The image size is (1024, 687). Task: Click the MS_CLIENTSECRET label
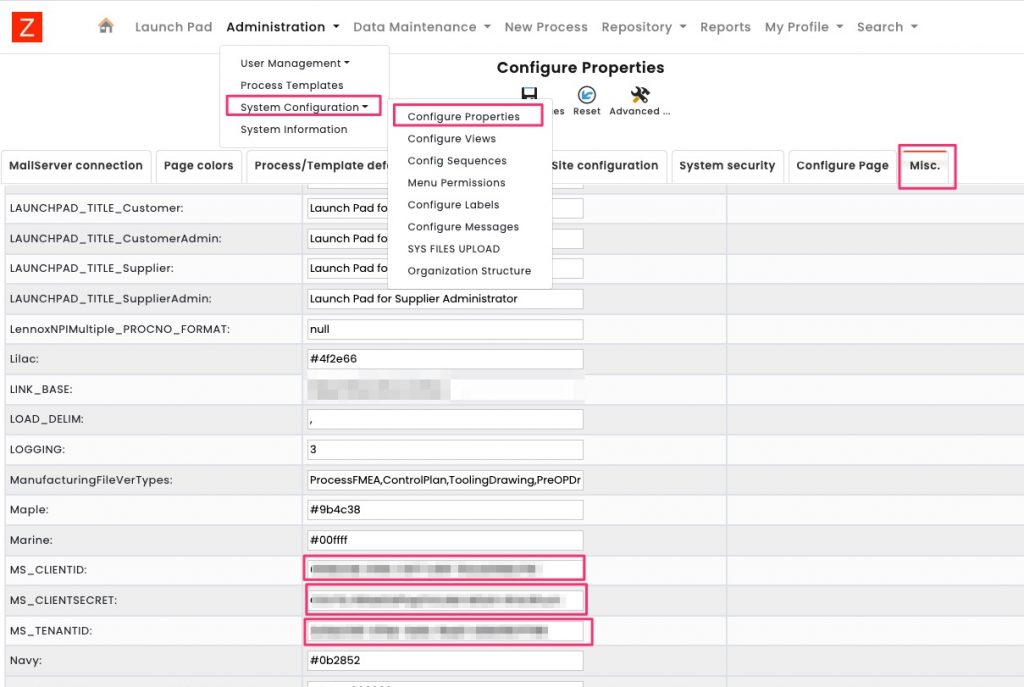point(63,600)
